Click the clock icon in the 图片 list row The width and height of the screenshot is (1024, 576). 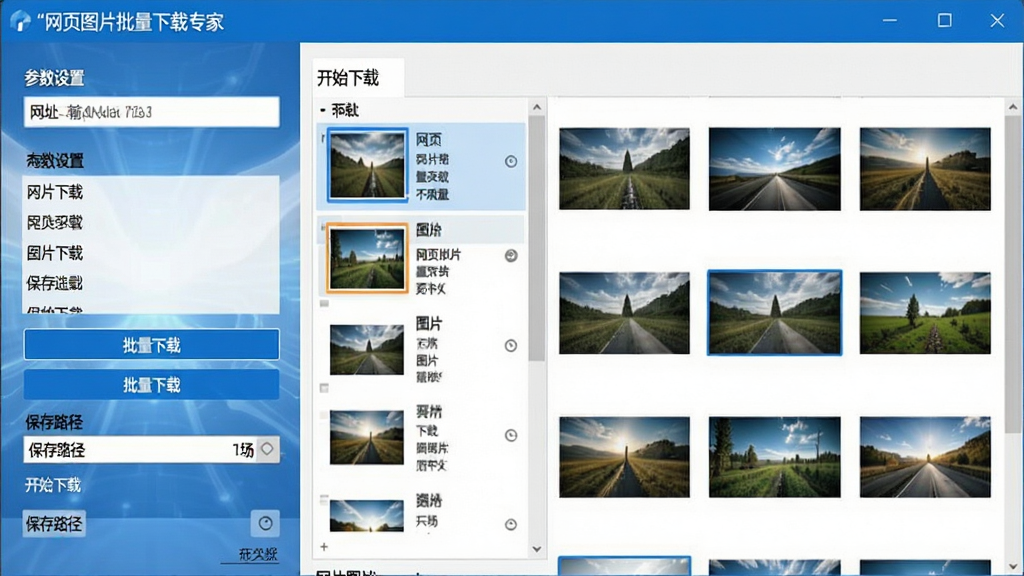(511, 345)
